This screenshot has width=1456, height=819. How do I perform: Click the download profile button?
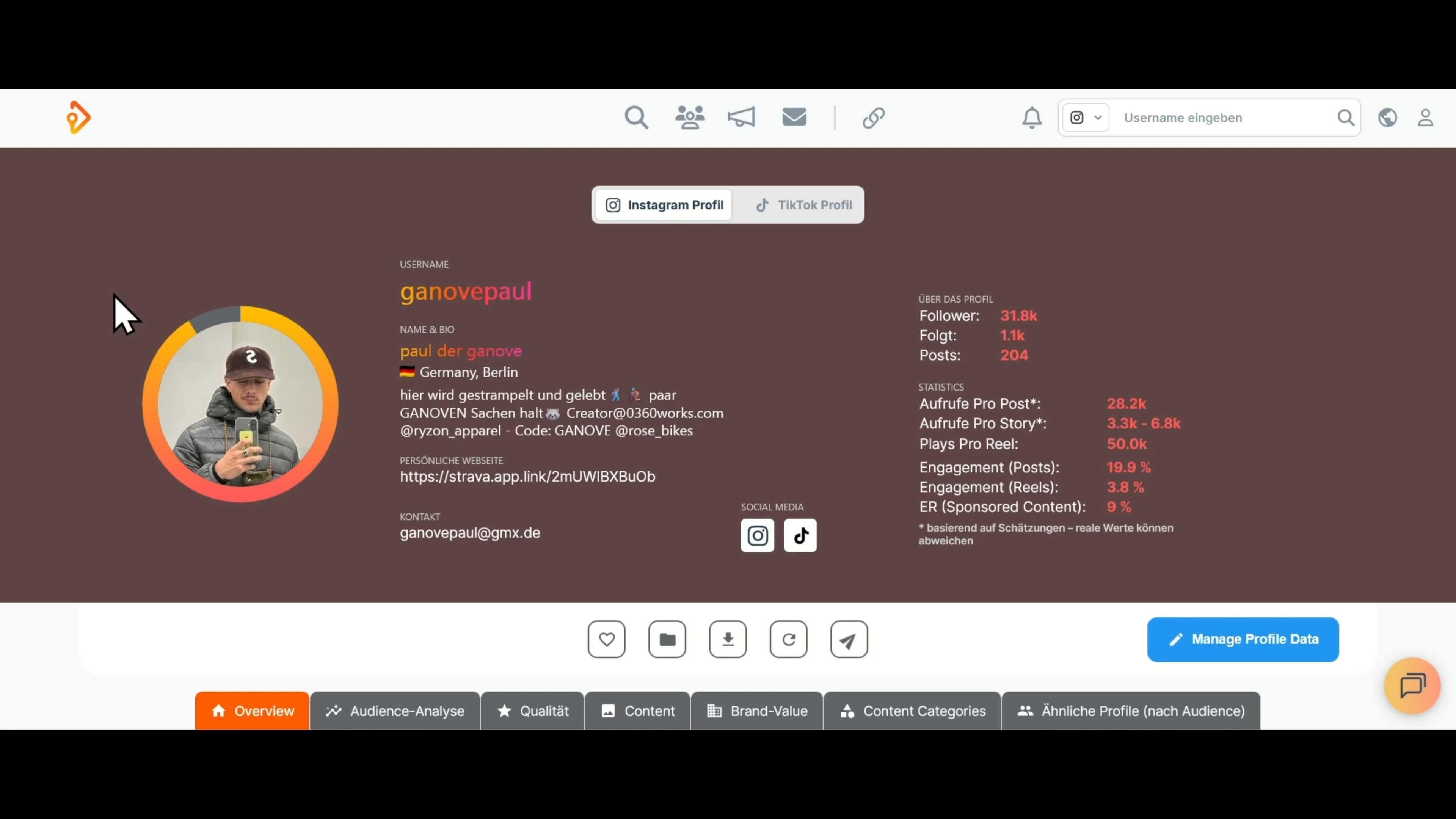point(728,639)
